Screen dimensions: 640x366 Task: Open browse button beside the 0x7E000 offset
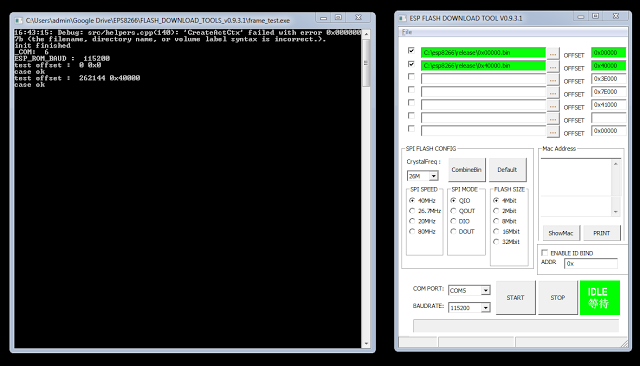tap(553, 93)
